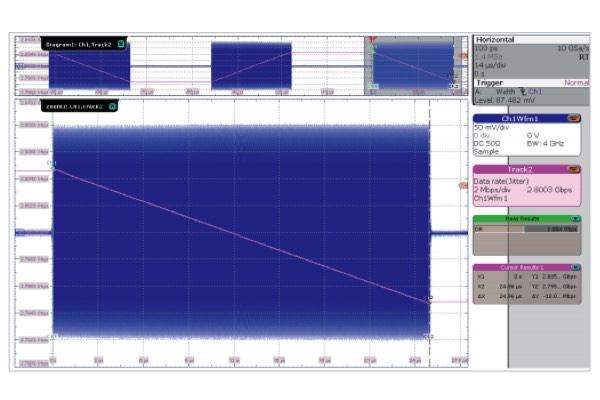The width and height of the screenshot is (600, 400).
Task: Click the orange trigger level marker in zoom
Action: click(463, 186)
